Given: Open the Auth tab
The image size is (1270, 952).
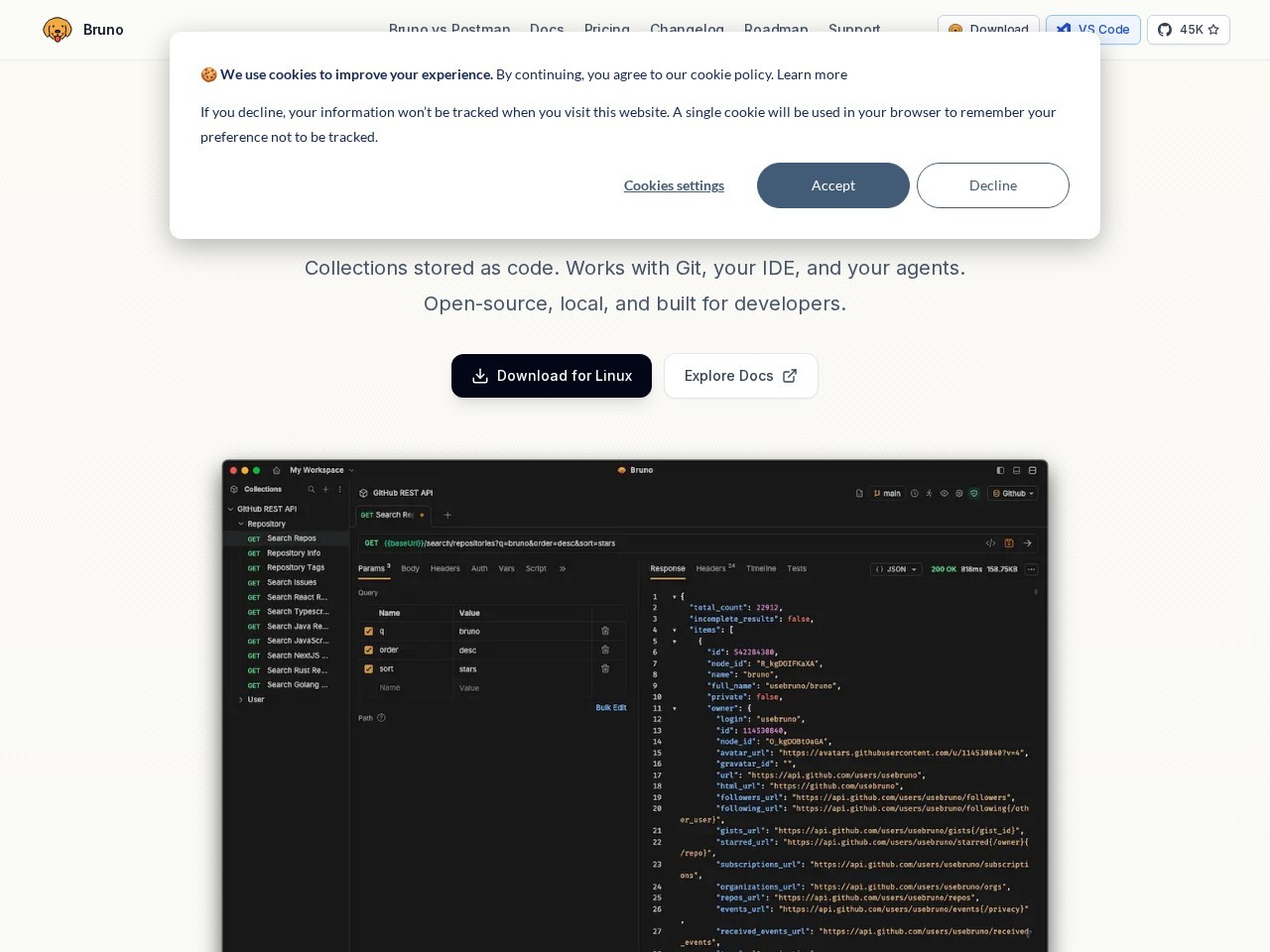Looking at the screenshot, I should [x=479, y=568].
